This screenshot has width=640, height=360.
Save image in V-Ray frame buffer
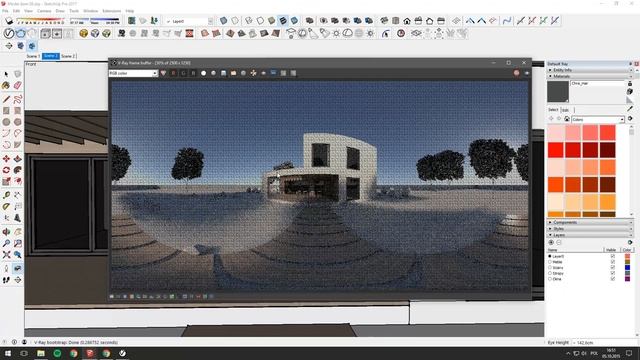click(223, 73)
